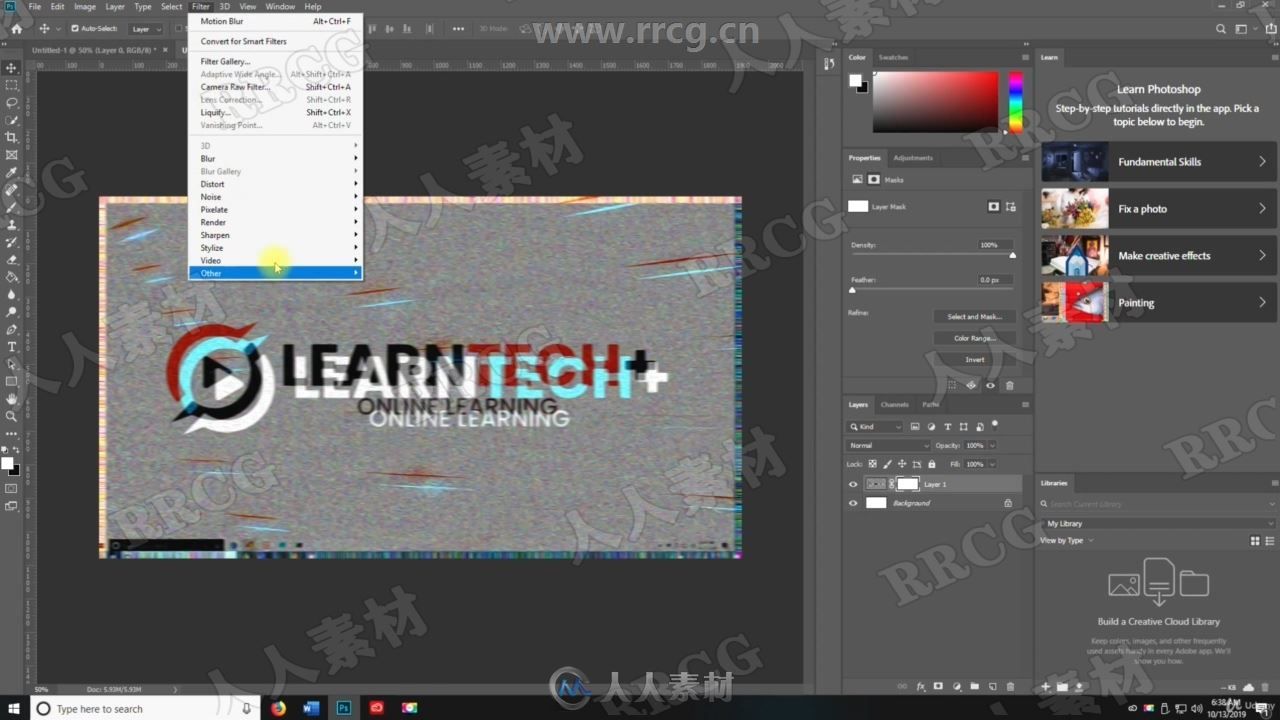The height and width of the screenshot is (720, 1280).
Task: Select the Pen tool
Action: click(12, 329)
